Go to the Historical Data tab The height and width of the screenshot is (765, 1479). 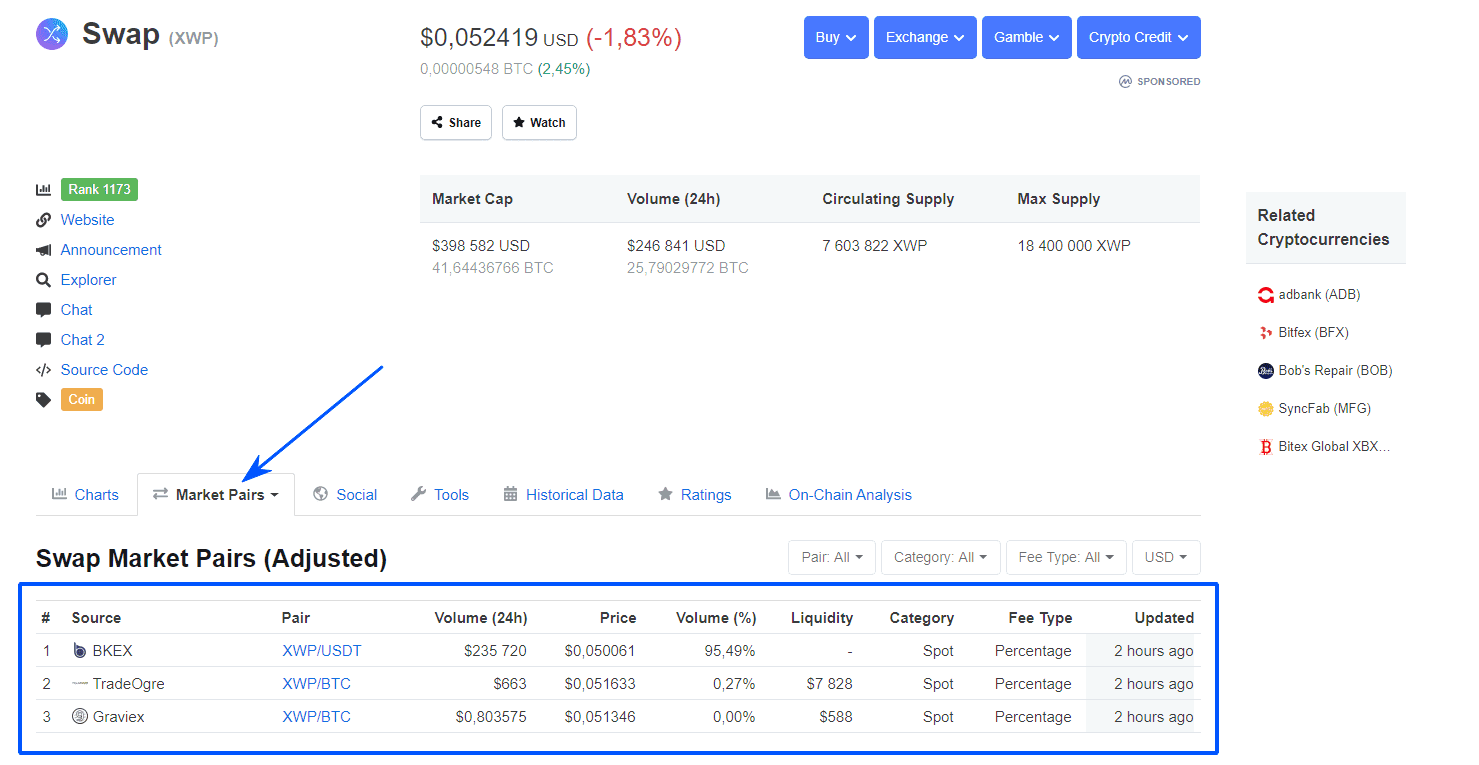tap(563, 495)
